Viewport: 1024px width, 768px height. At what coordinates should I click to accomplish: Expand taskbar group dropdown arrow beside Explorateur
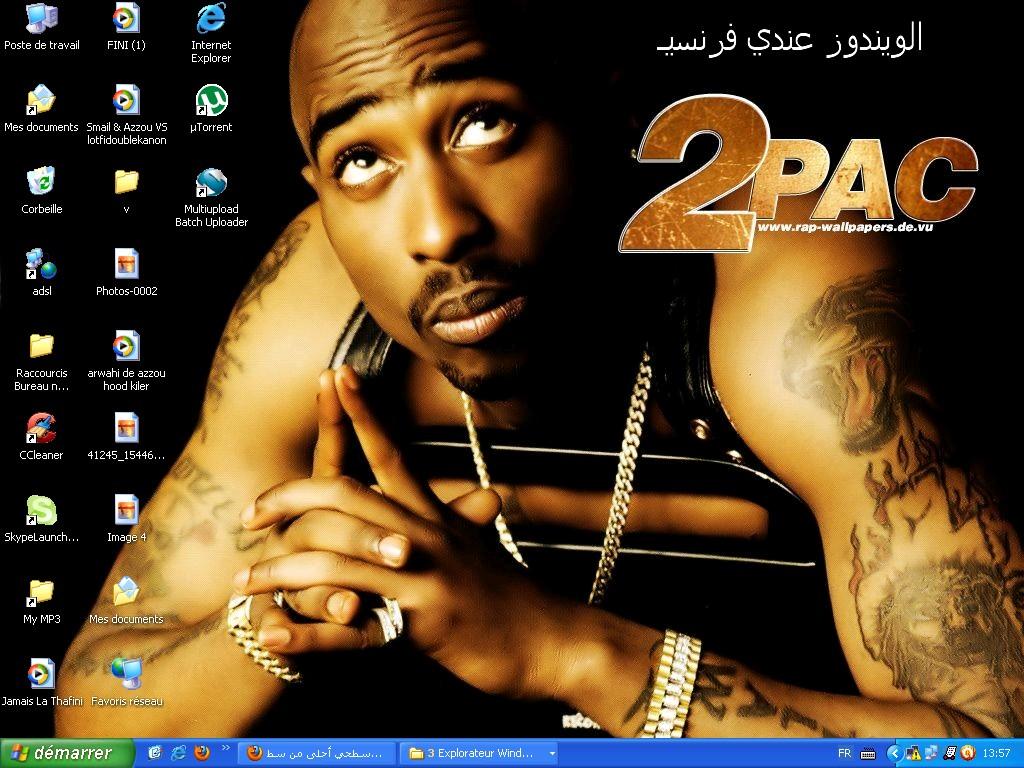coord(552,753)
